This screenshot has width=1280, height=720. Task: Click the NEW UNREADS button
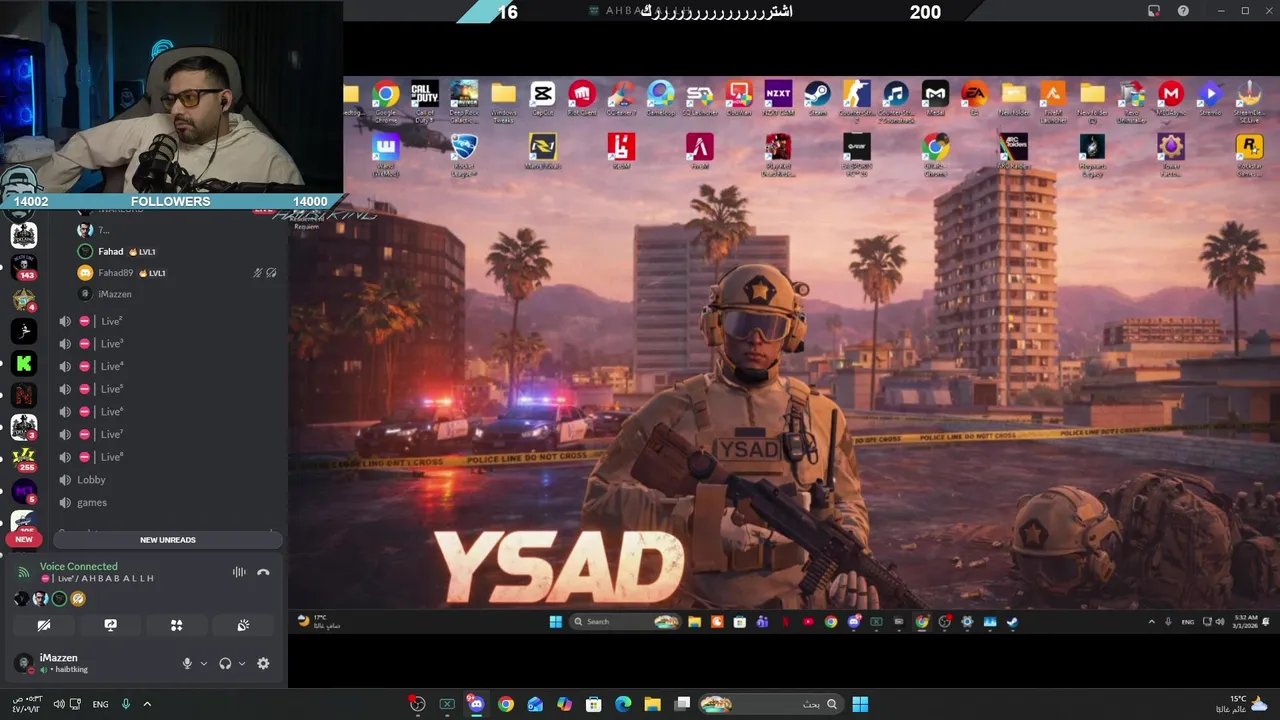coord(168,540)
